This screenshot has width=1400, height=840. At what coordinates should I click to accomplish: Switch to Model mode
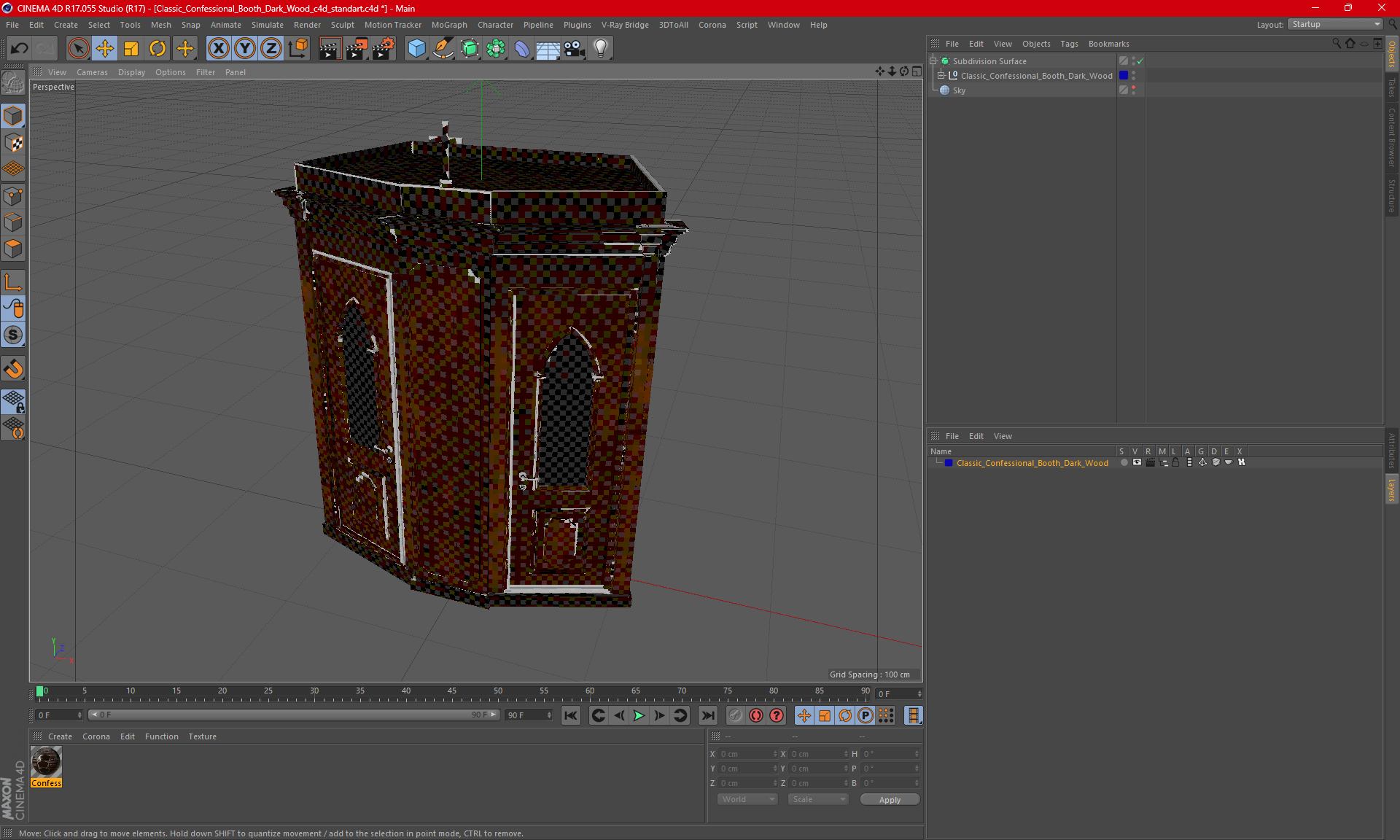click(x=13, y=116)
